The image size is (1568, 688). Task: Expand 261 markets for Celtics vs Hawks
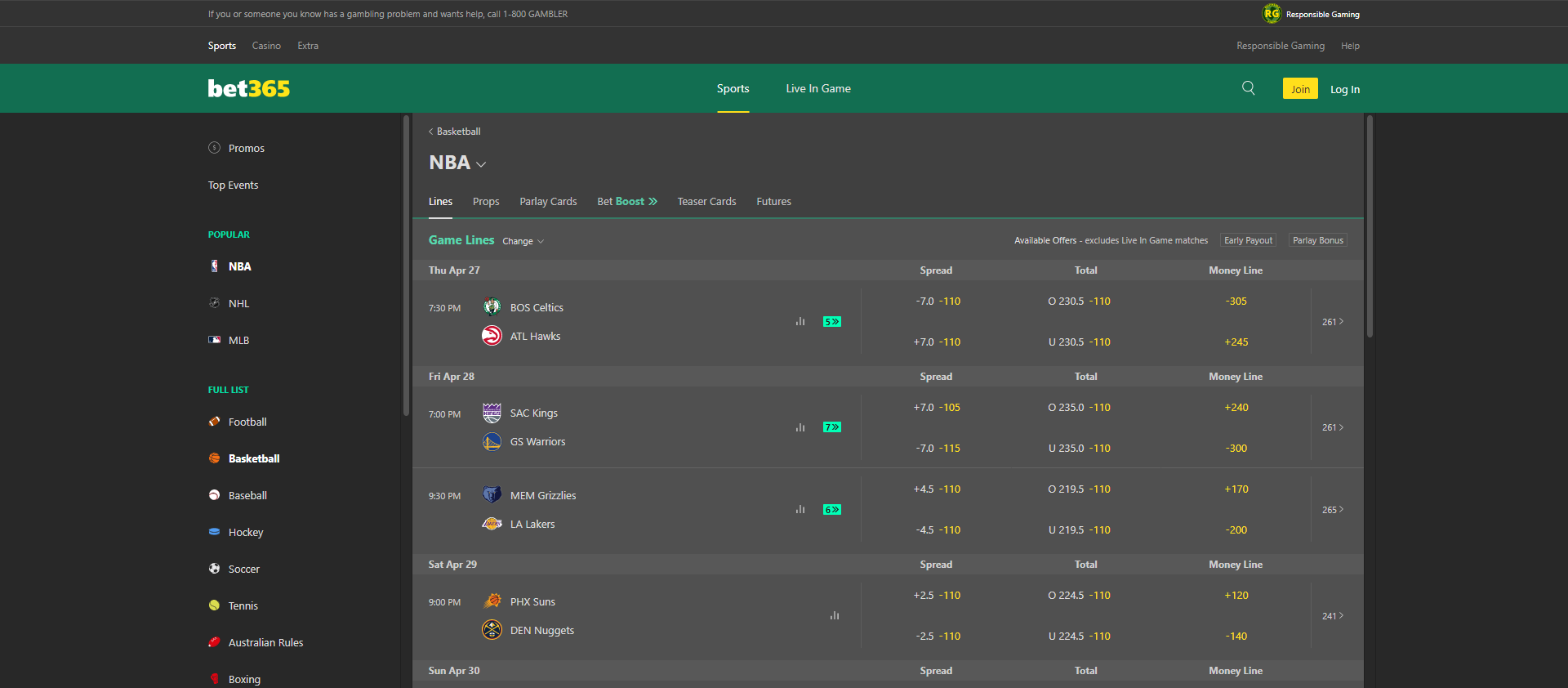(x=1333, y=322)
